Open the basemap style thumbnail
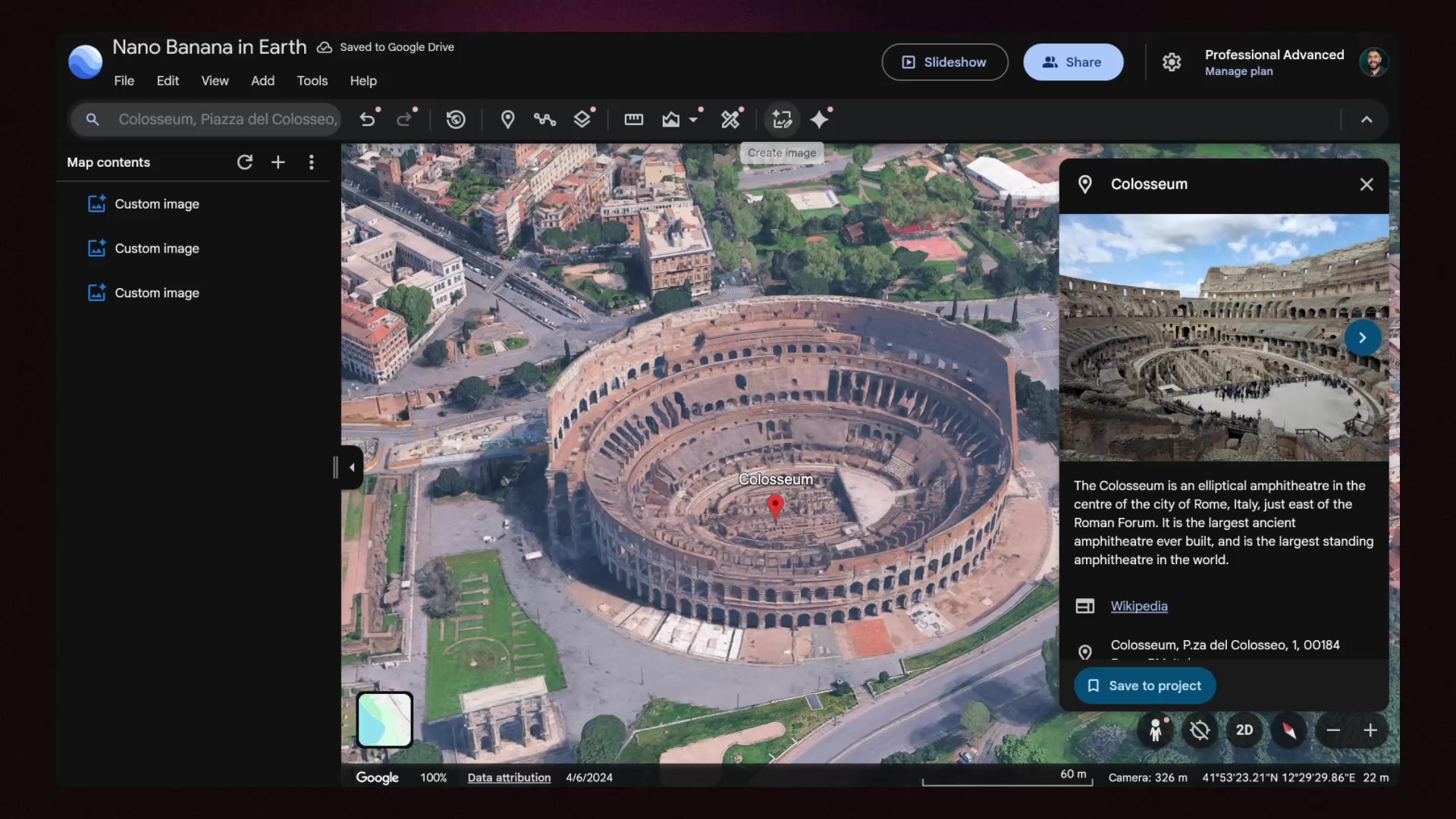Viewport: 1456px width, 819px height. (x=384, y=720)
